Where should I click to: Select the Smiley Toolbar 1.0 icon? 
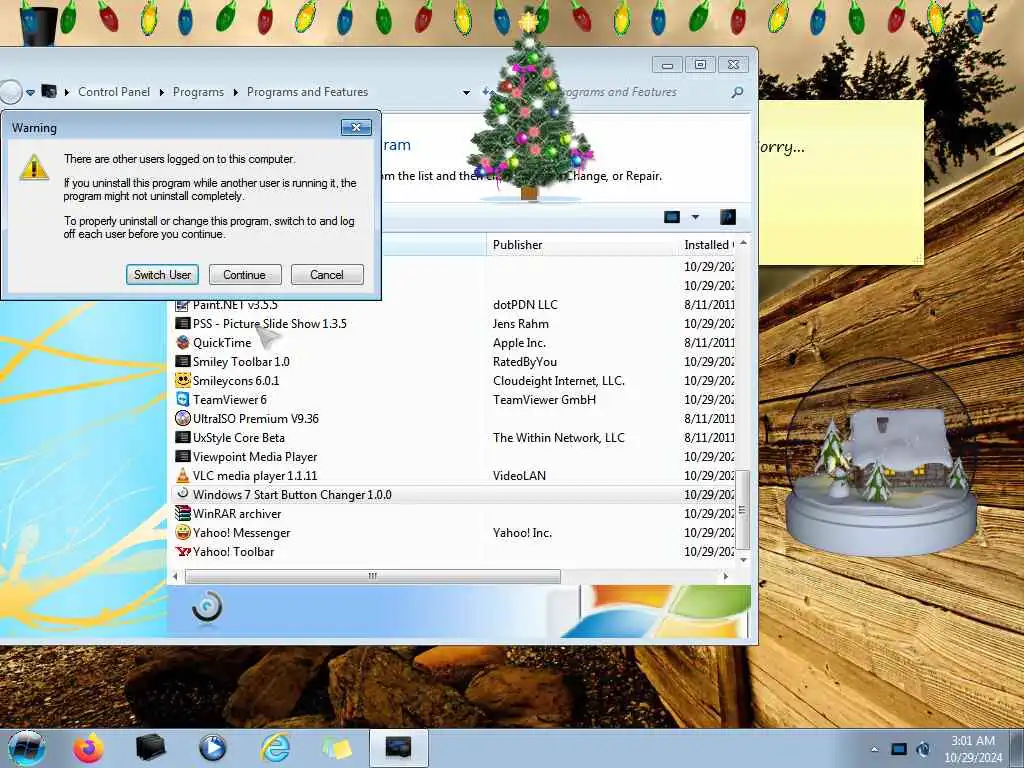click(x=182, y=361)
